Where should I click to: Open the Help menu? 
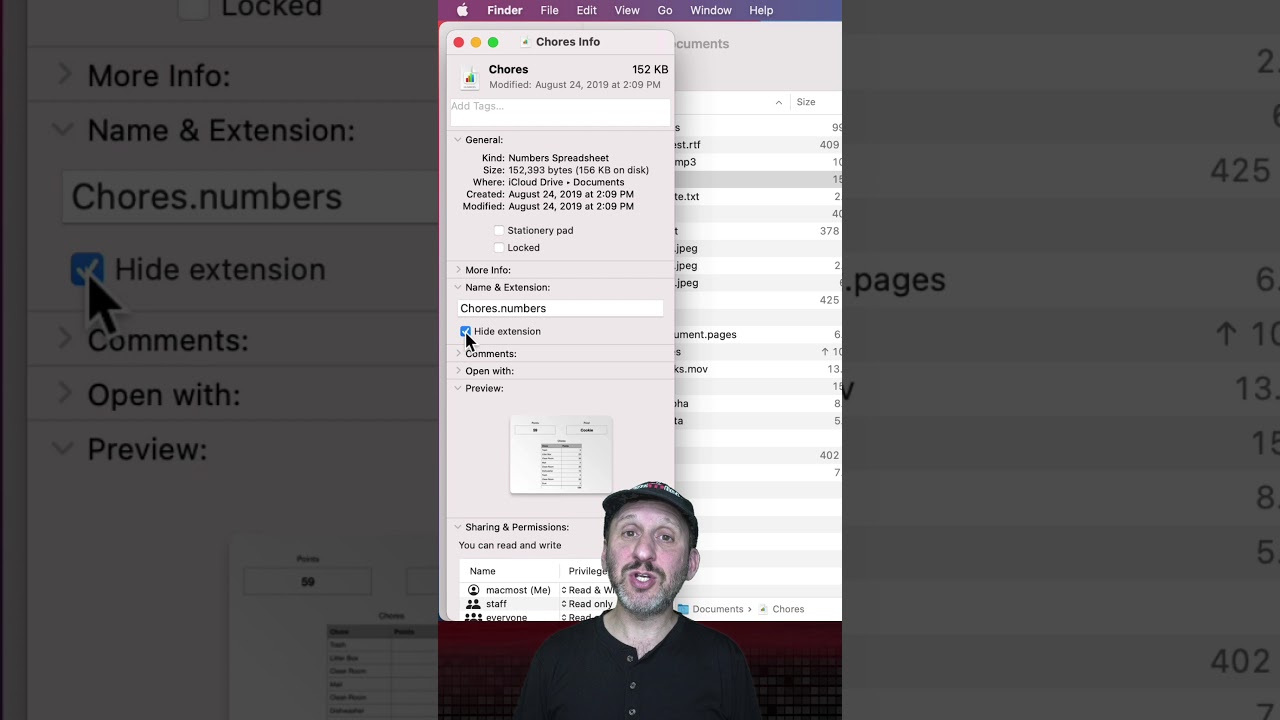point(761,10)
